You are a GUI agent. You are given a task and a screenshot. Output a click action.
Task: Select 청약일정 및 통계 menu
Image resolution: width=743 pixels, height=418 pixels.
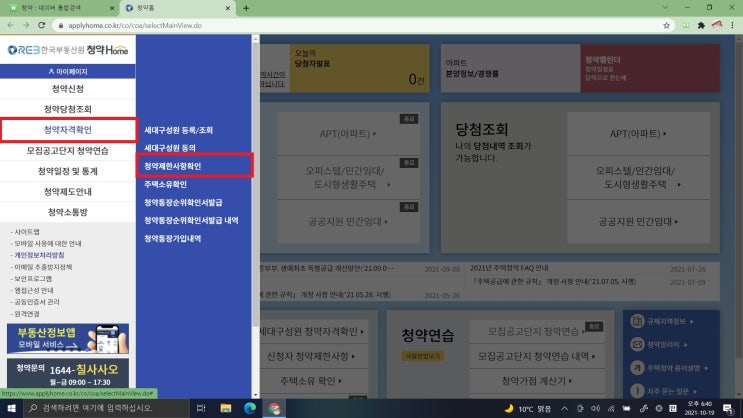(x=68, y=171)
